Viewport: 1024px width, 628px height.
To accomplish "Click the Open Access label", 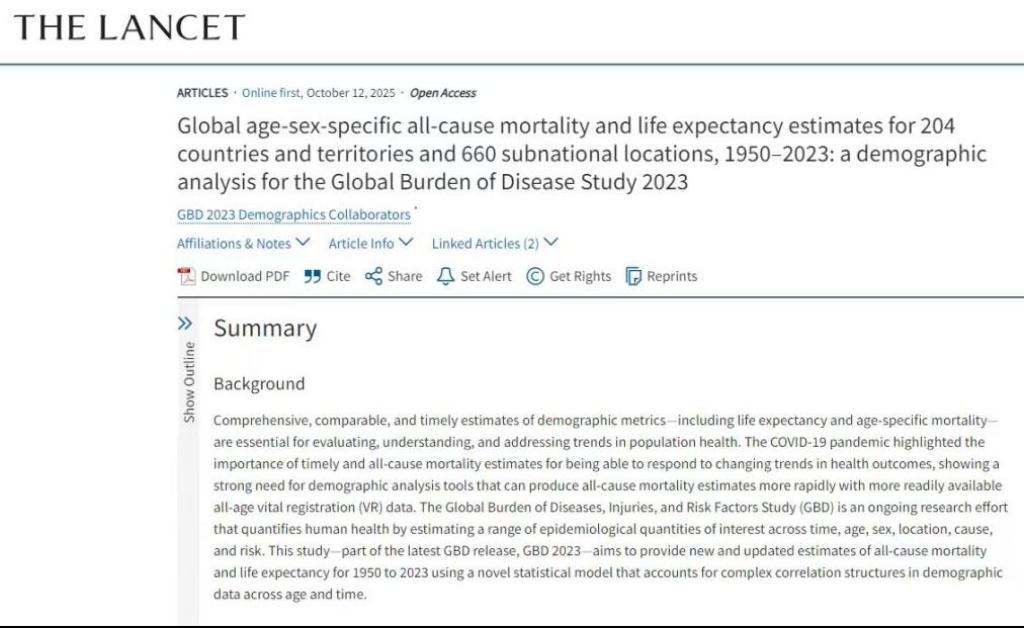I will point(443,93).
